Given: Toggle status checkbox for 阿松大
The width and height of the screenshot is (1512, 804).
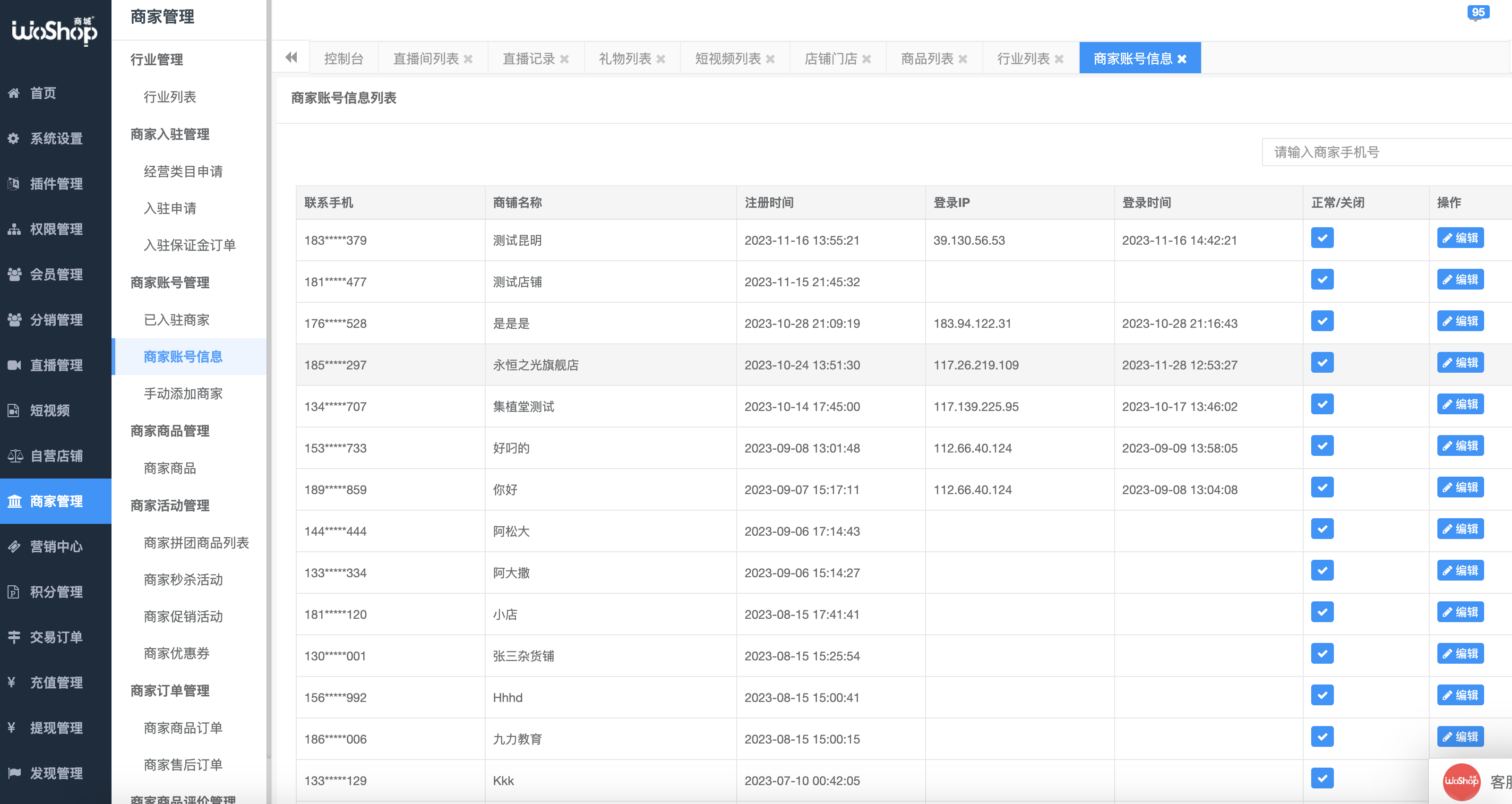Looking at the screenshot, I should pyautogui.click(x=1323, y=529).
